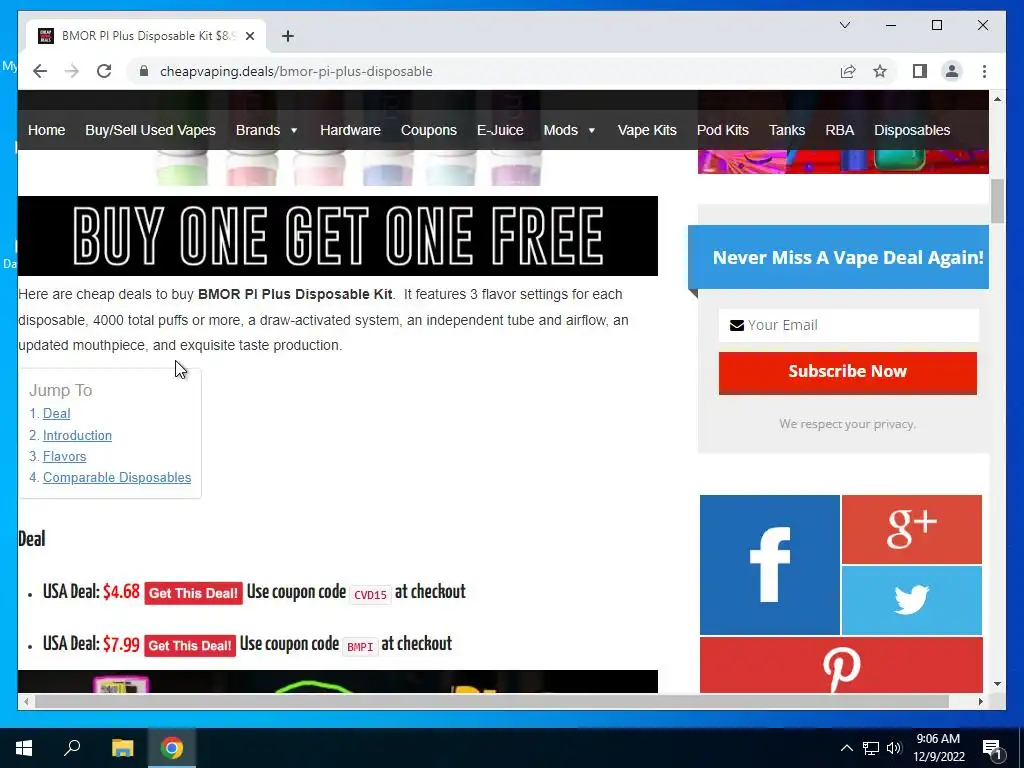
Task: Click Get This Deal for $7.99
Action: tap(190, 645)
